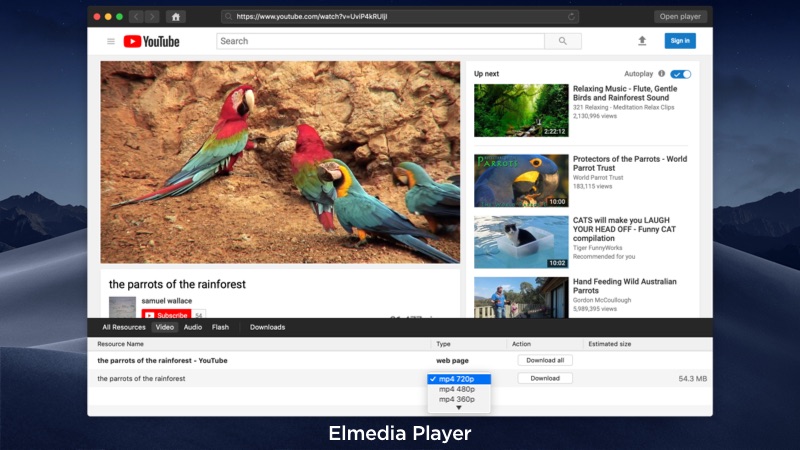Switch to the Audio tab

pyautogui.click(x=193, y=327)
